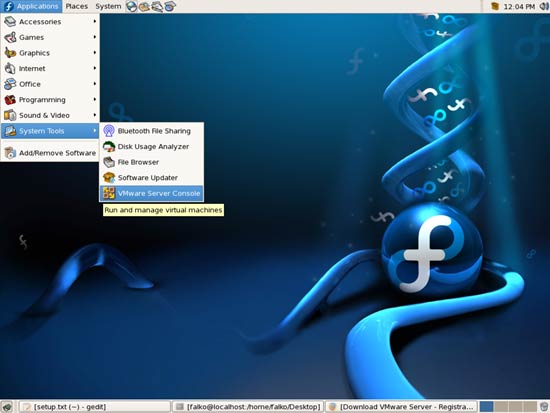This screenshot has width=550, height=413.
Task: Expand the Games submenu arrow
Action: [x=95, y=37]
